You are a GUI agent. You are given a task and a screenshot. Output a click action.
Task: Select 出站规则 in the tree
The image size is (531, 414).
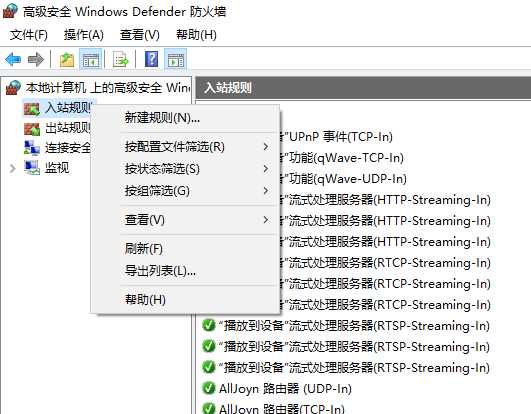pos(68,128)
